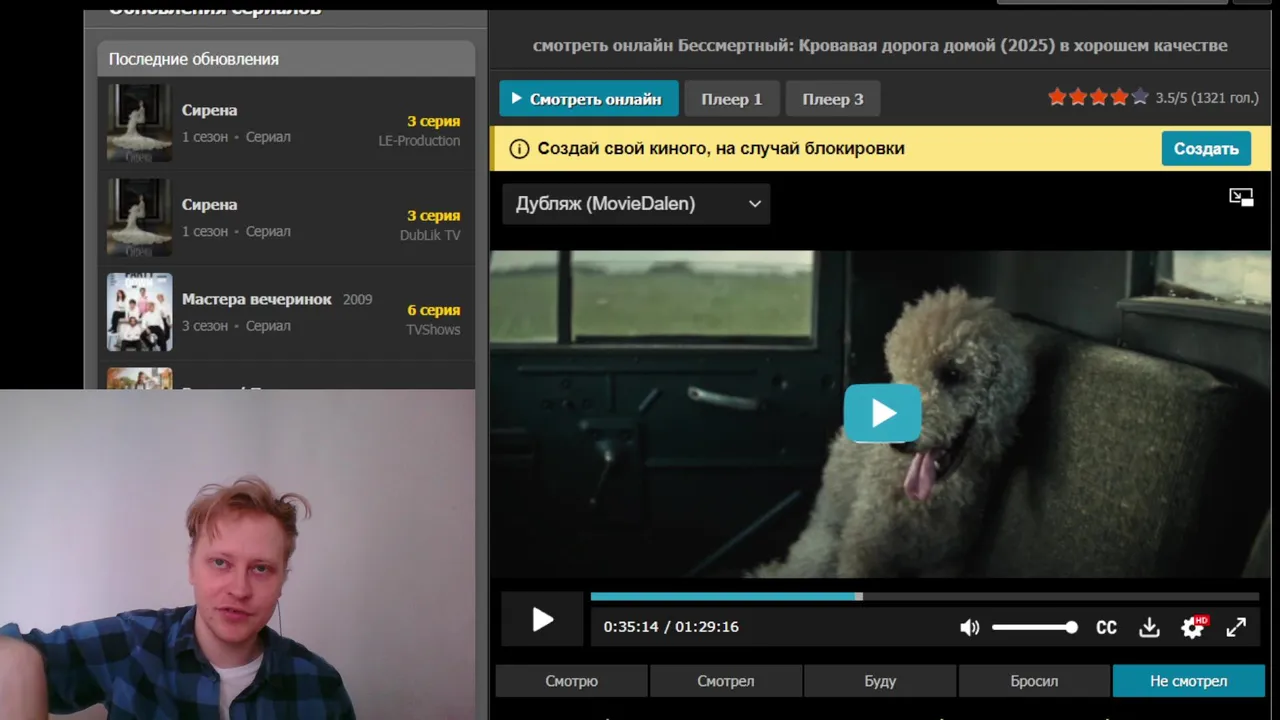Switch to Плеер 3 tab

(832, 99)
